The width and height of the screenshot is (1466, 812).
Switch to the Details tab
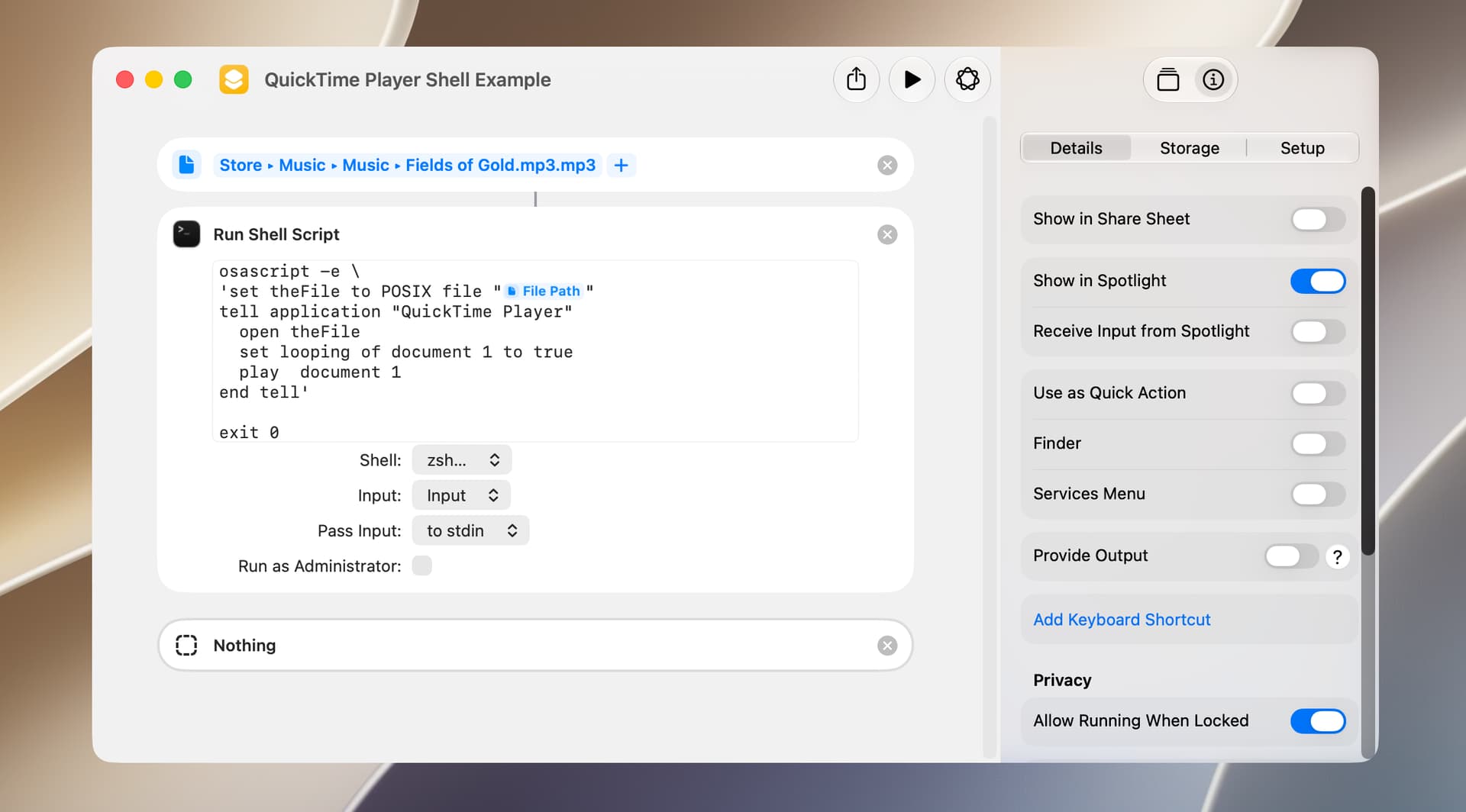pyautogui.click(x=1076, y=148)
